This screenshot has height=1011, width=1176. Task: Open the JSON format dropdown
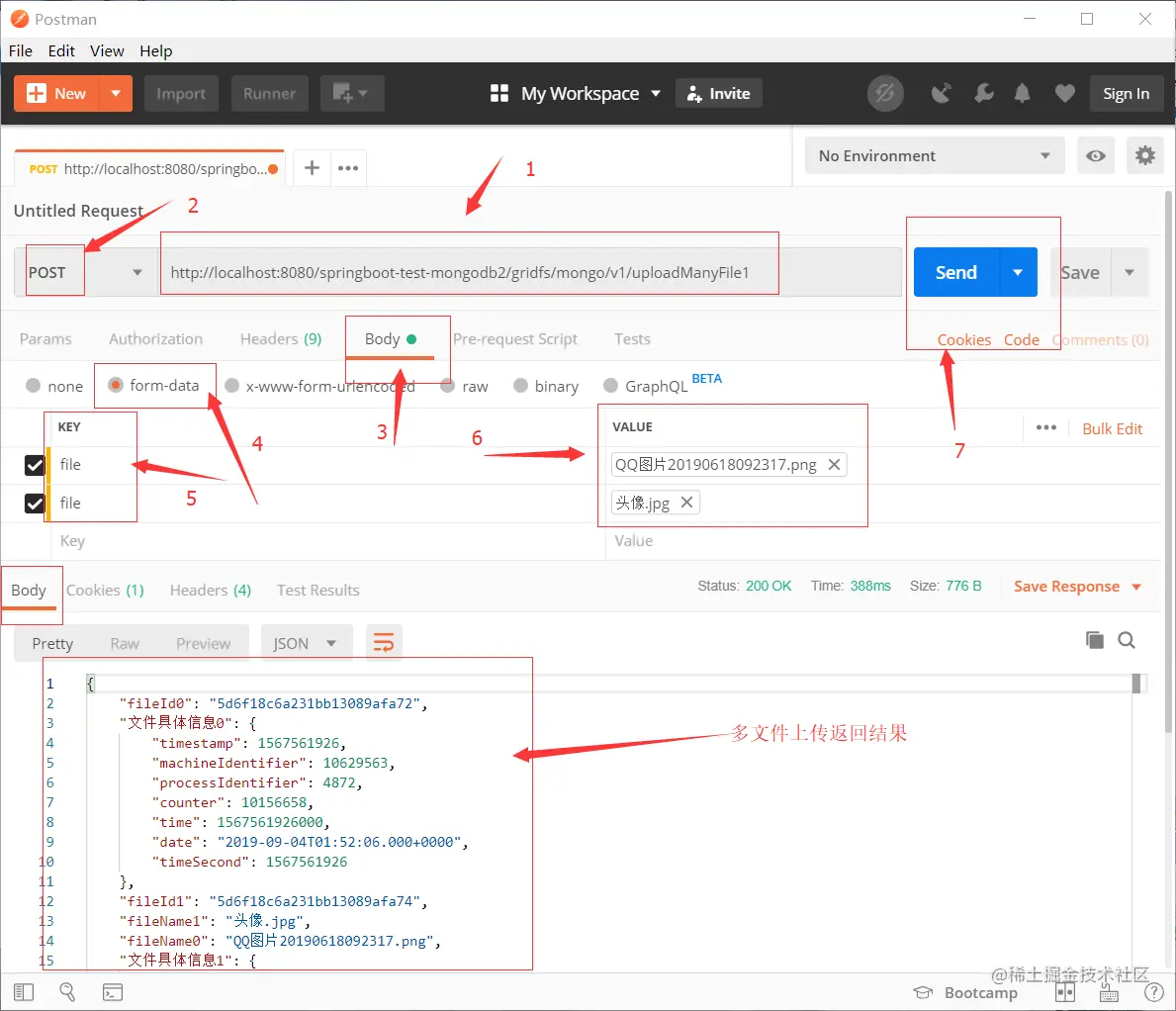click(307, 644)
